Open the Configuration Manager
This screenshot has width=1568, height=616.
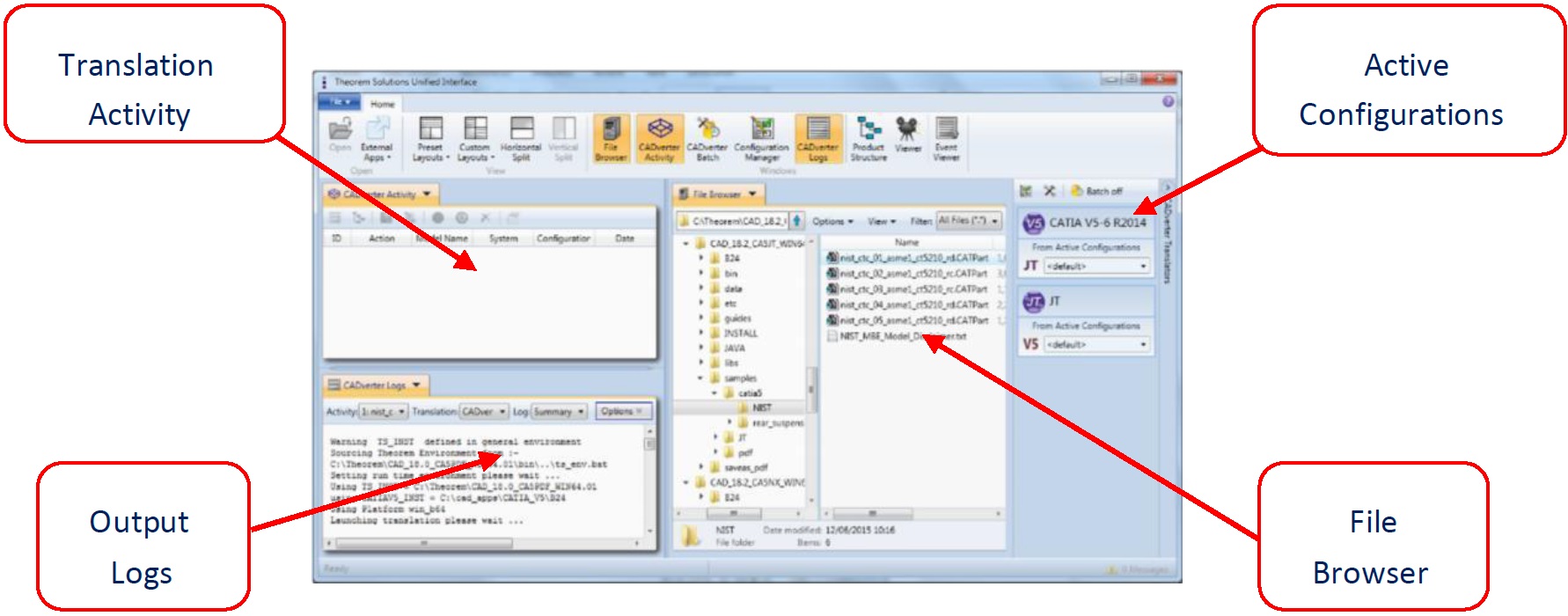pos(761,140)
